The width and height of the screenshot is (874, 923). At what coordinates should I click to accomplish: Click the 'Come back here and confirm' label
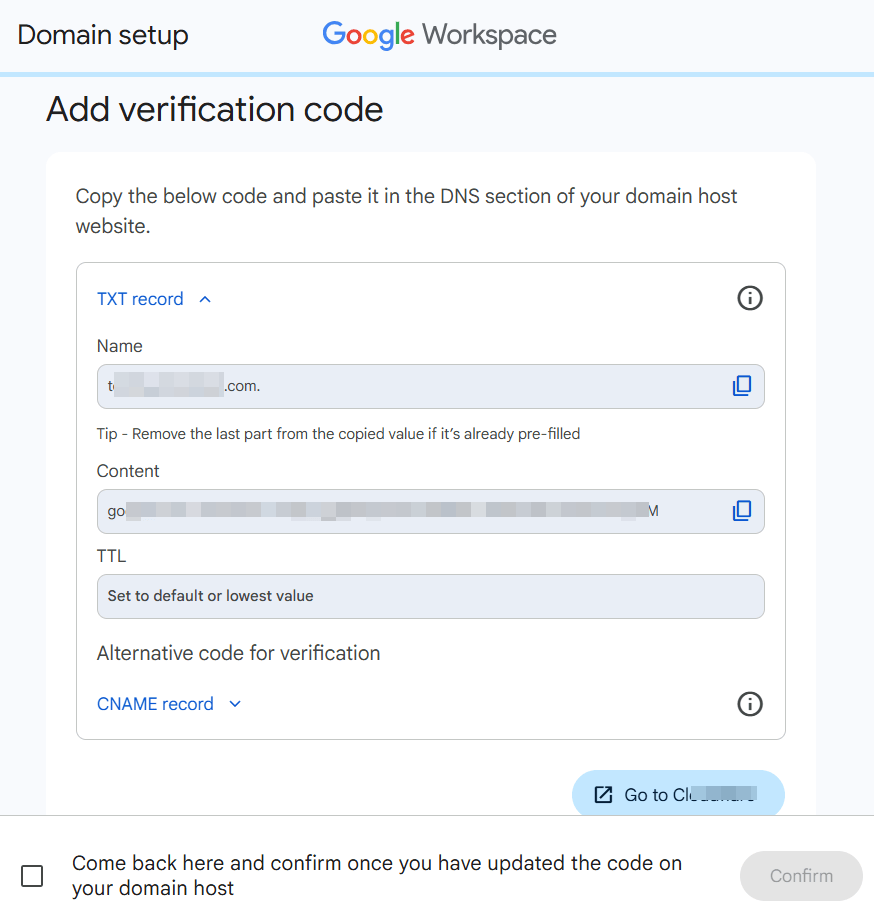click(377, 875)
